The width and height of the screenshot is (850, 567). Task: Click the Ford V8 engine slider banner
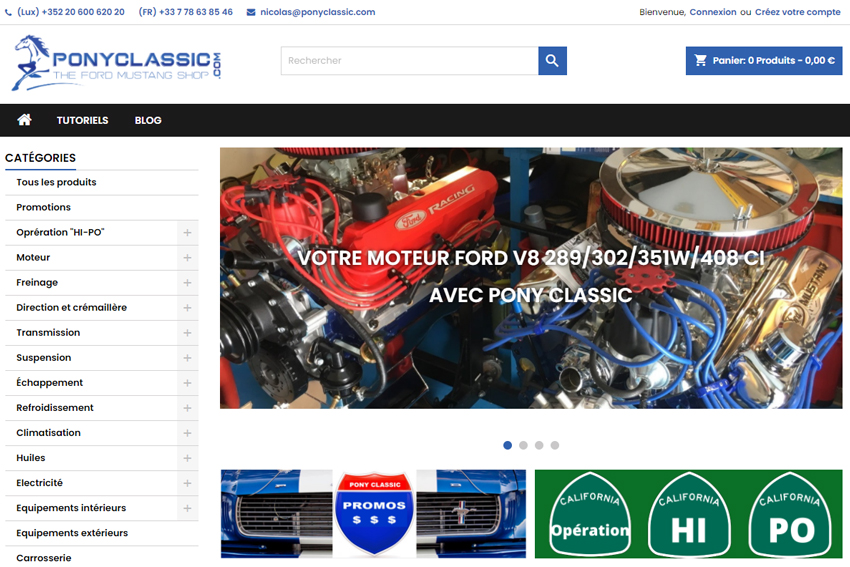(531, 278)
